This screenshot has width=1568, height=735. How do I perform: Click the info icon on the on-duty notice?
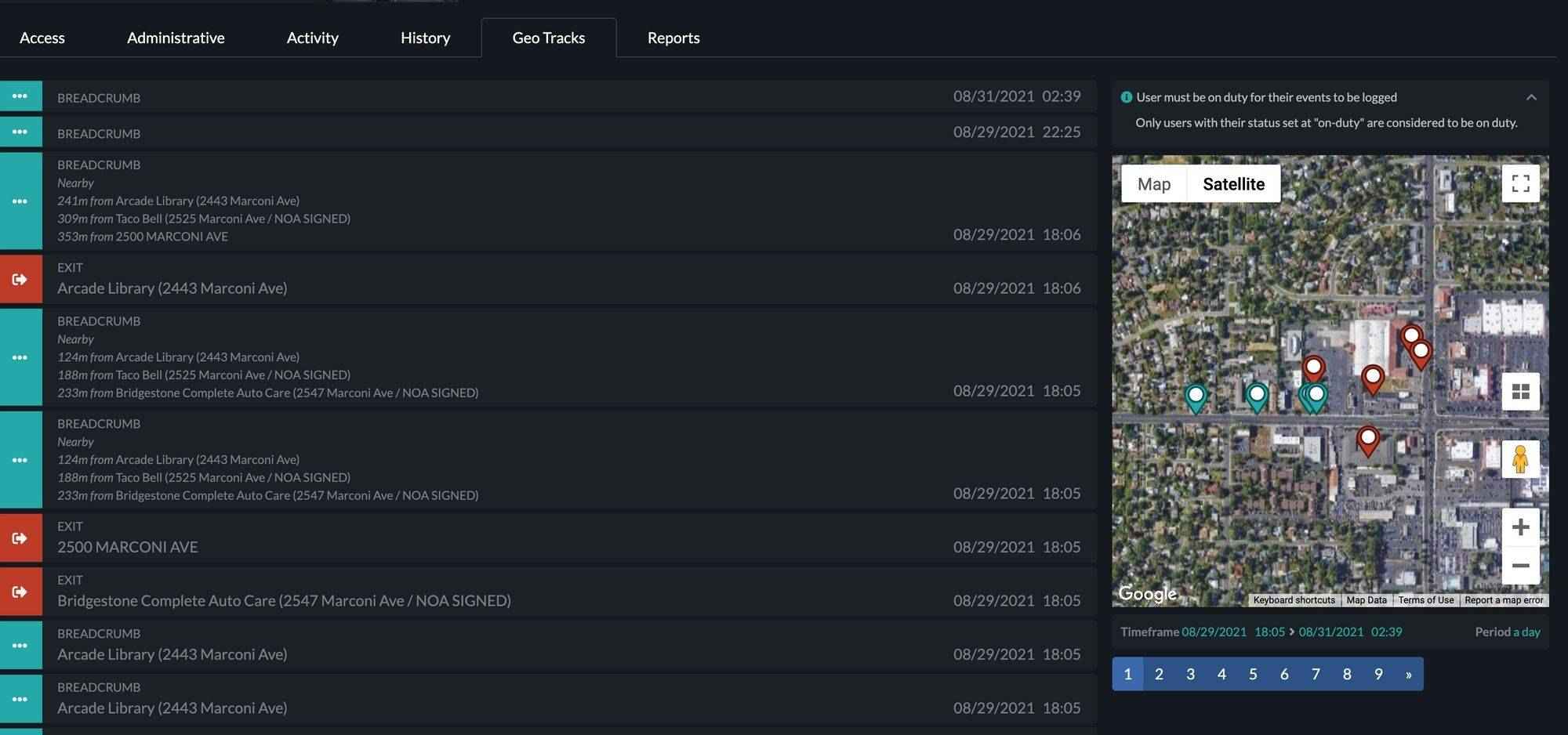(1126, 96)
